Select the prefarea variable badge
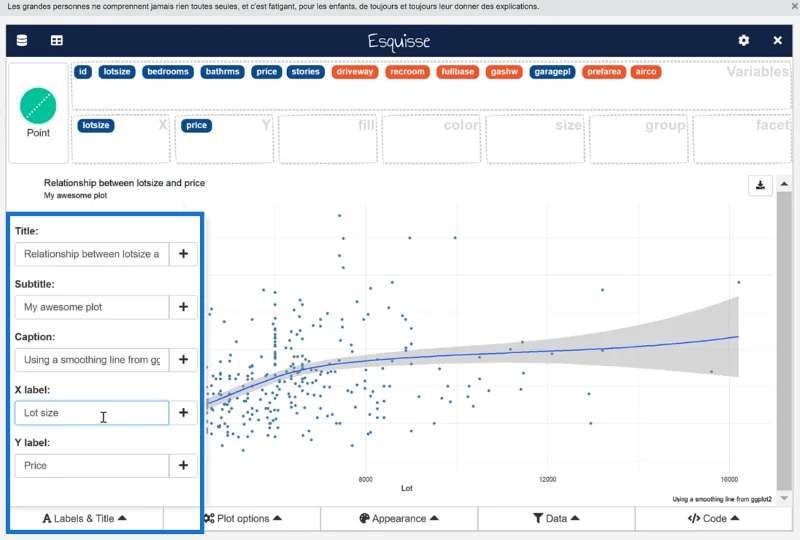Viewport: 800px width, 540px height. (x=604, y=72)
